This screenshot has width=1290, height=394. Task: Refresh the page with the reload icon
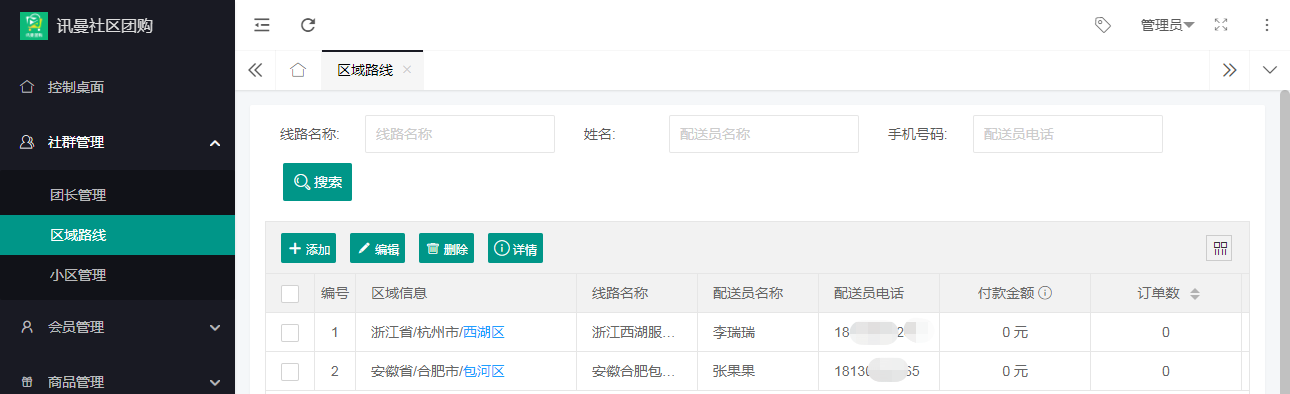tap(308, 25)
